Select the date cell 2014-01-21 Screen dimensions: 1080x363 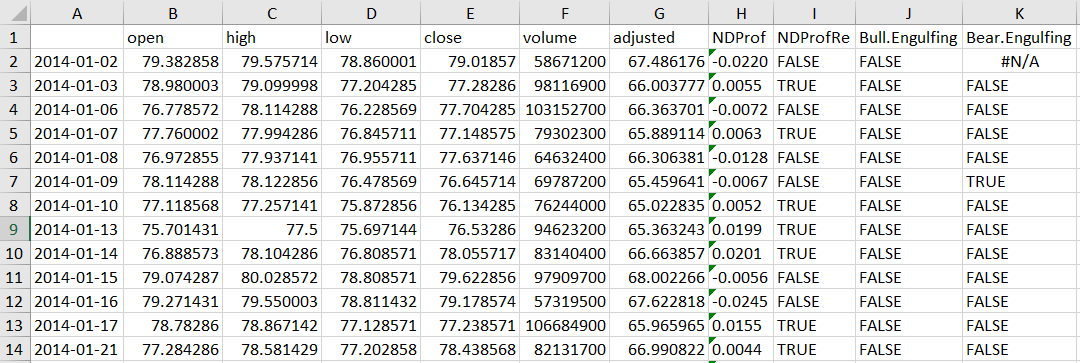[77, 349]
